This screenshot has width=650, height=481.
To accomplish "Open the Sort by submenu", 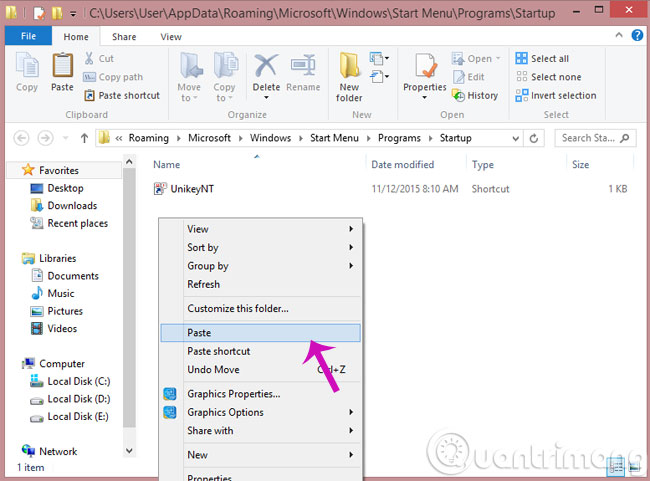I will tap(260, 248).
